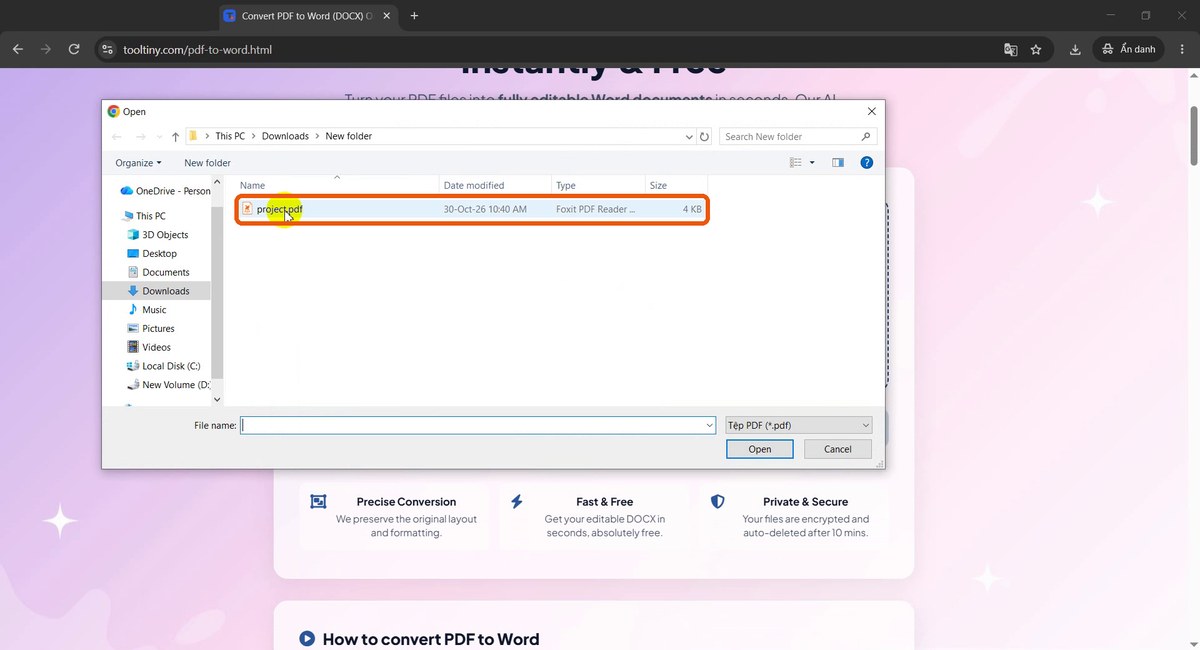
Task: Open Local Disk (C:) drive
Action: pos(163,366)
